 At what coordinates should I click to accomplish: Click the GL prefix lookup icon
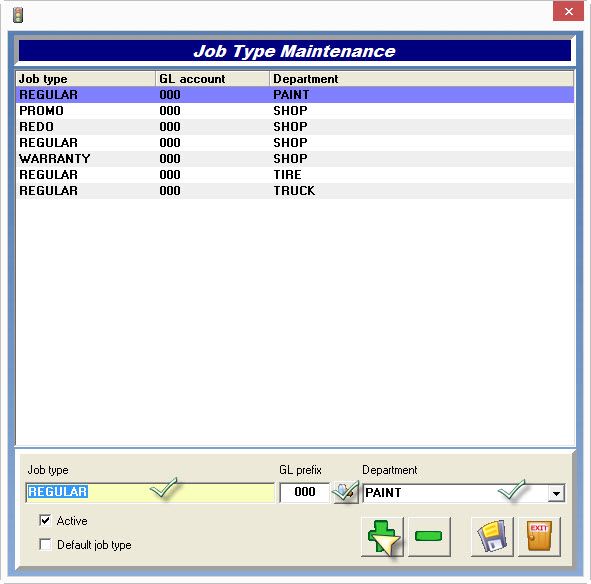(x=344, y=492)
